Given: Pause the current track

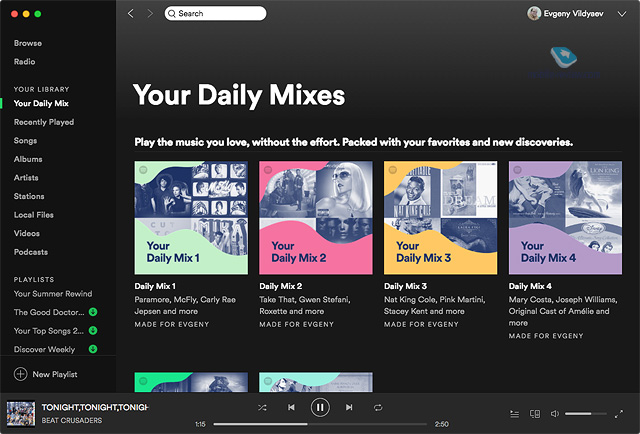Looking at the screenshot, I should [x=320, y=407].
